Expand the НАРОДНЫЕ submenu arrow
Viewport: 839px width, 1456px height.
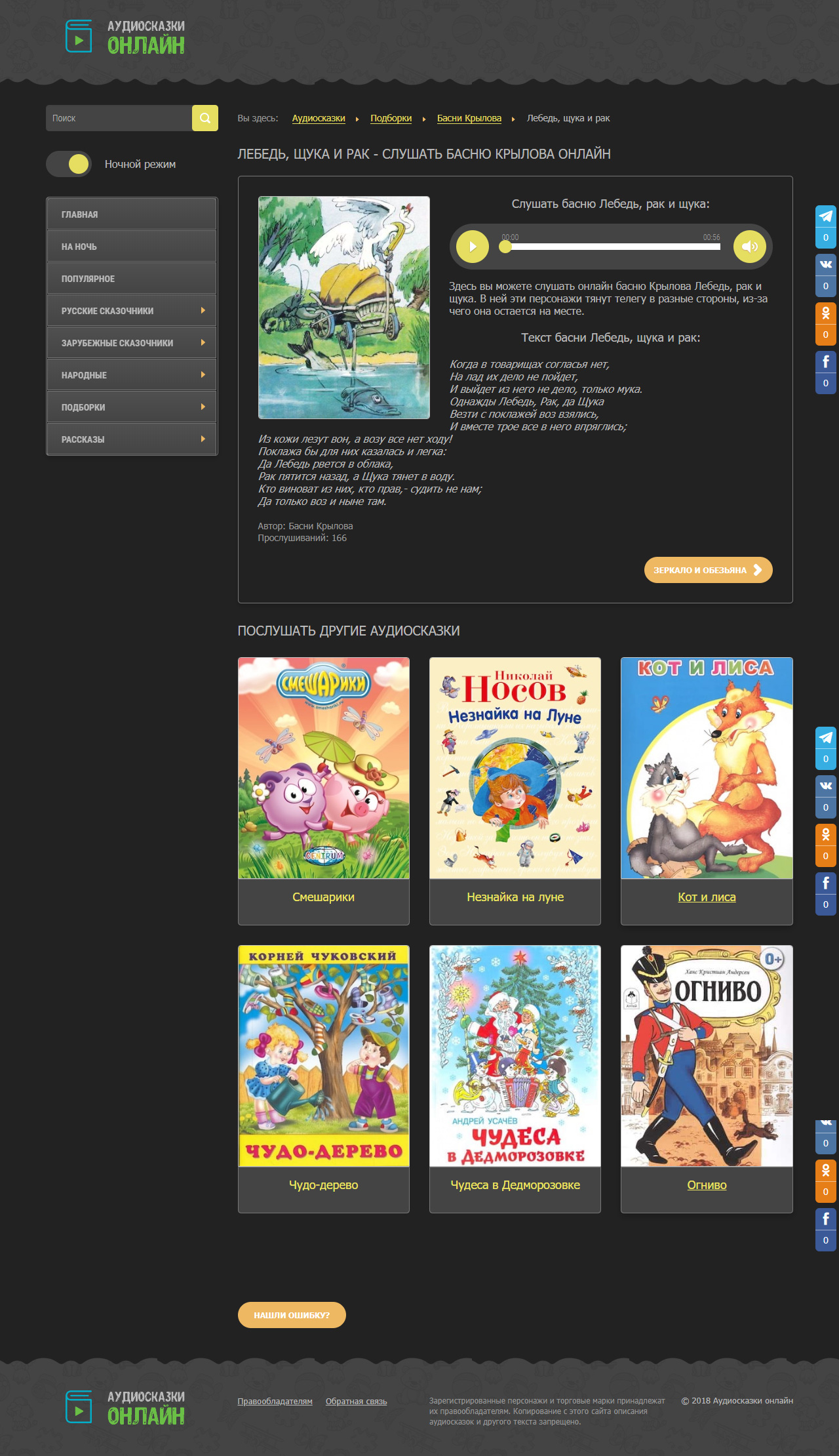pyautogui.click(x=203, y=374)
